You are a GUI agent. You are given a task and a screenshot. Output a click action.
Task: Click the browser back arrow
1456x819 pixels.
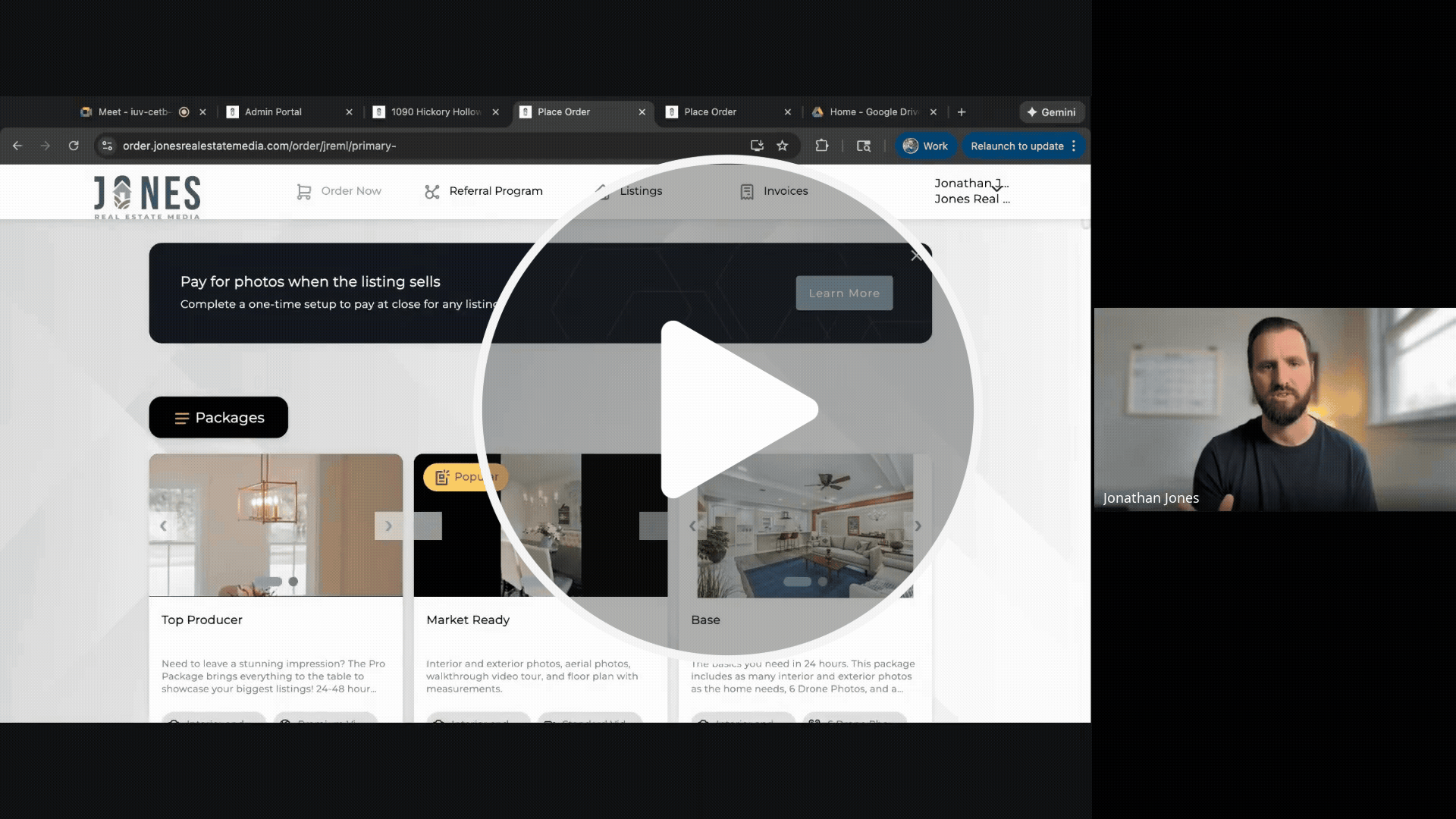pos(17,146)
